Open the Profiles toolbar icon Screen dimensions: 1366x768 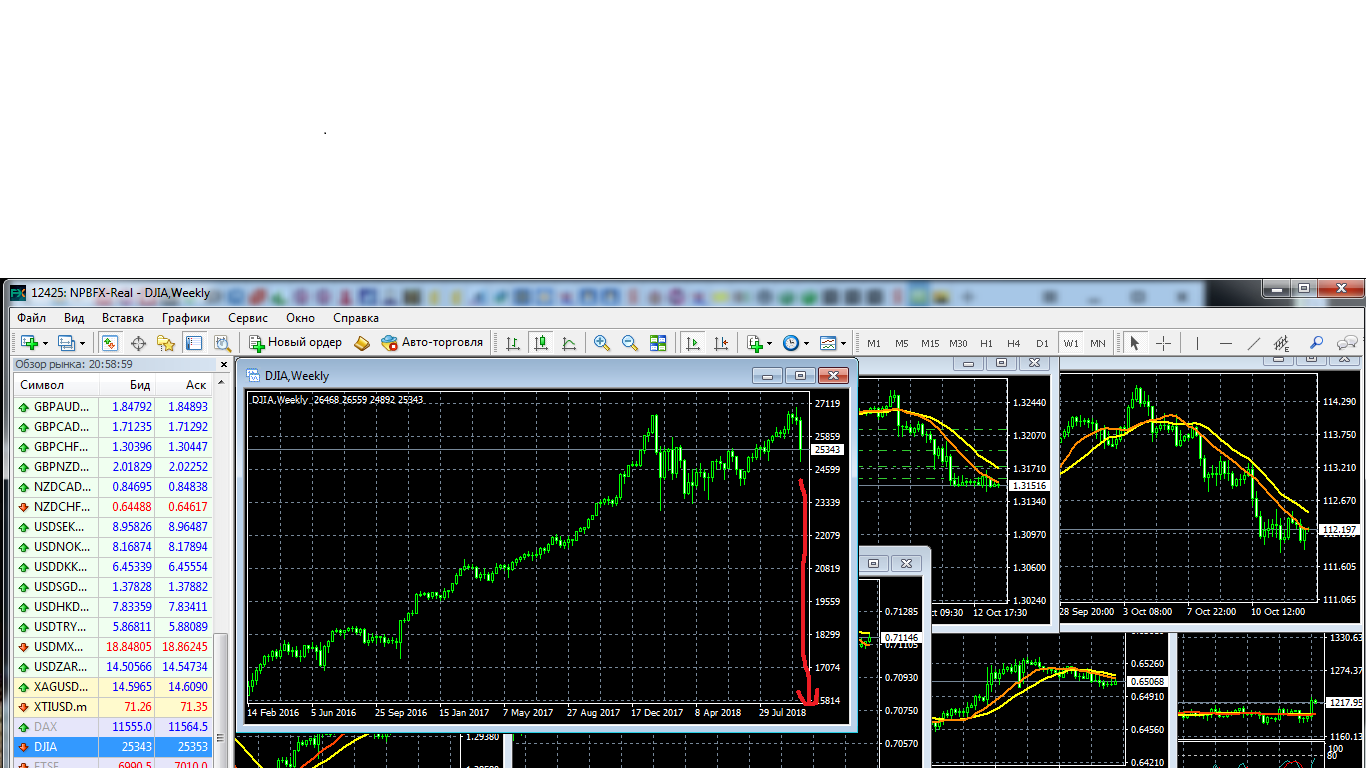point(66,343)
